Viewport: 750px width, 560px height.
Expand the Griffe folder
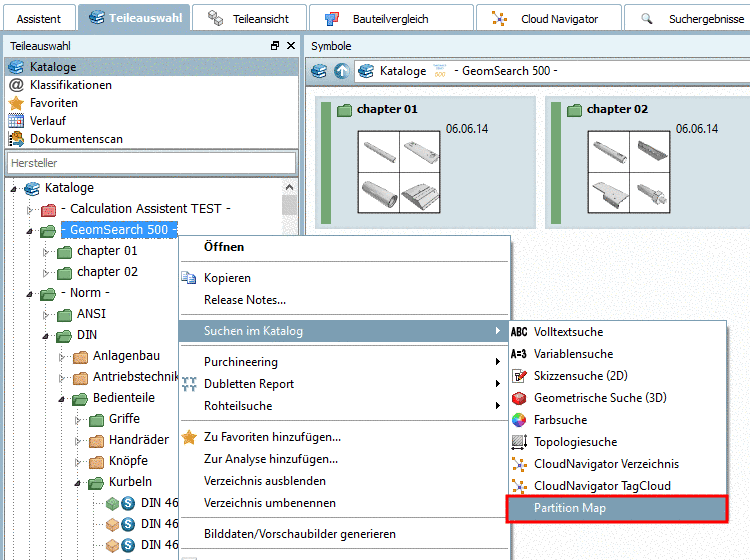pyautogui.click(x=77, y=420)
